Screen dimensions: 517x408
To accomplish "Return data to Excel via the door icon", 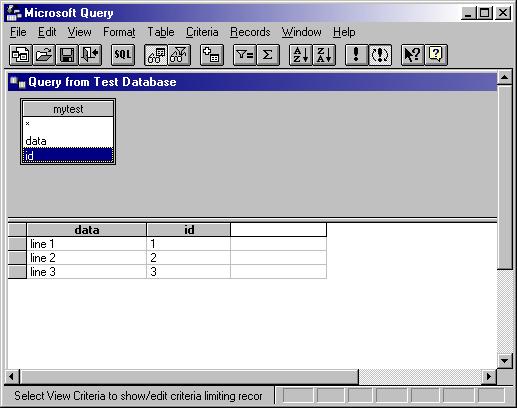I will pyautogui.click(x=90, y=55).
